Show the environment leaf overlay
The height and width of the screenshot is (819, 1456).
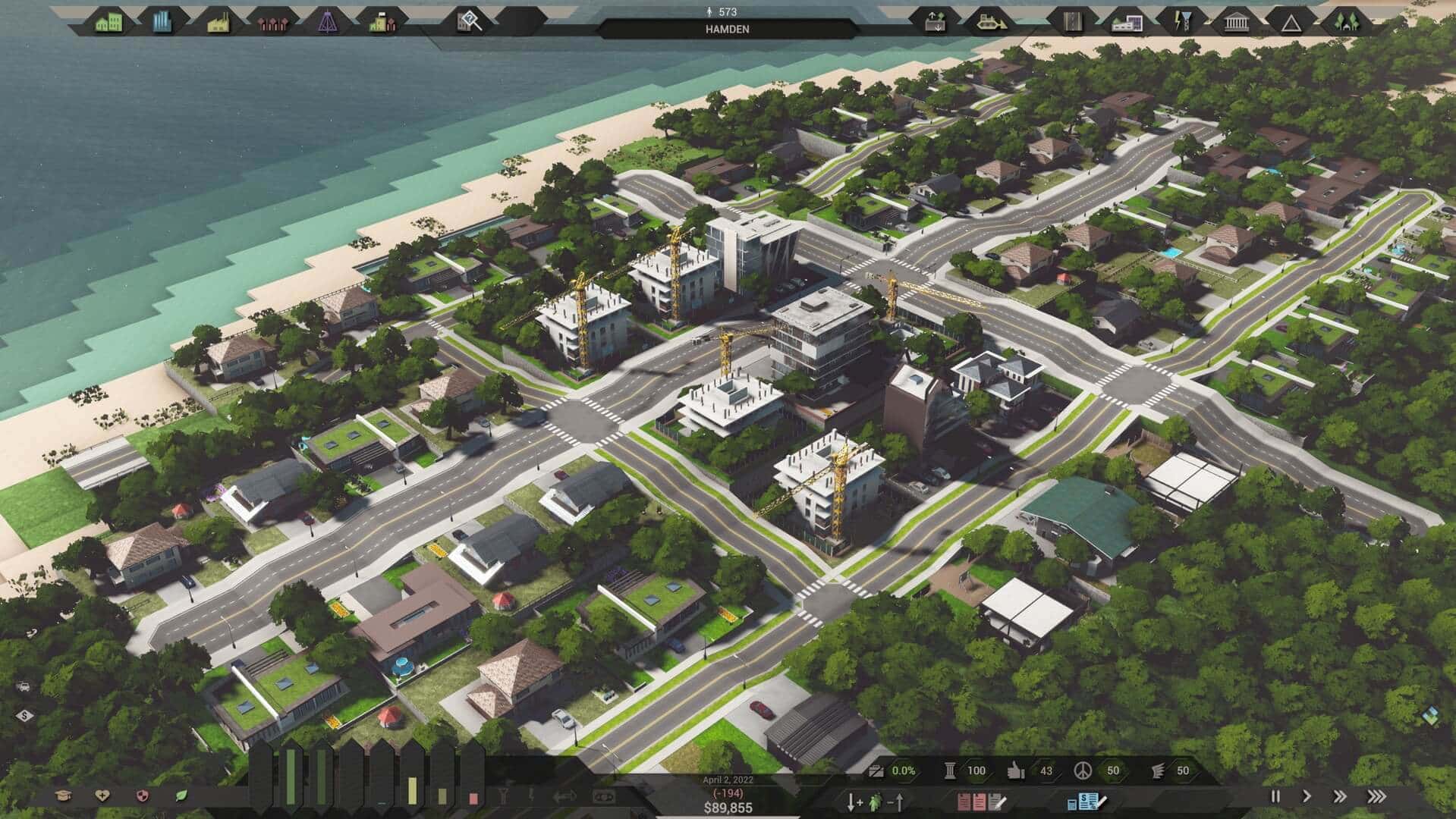[181, 795]
